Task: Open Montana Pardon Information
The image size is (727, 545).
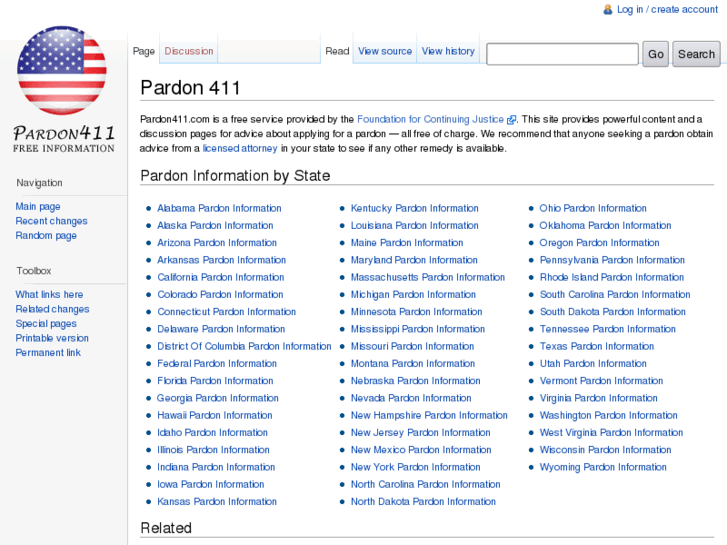Action: point(413,364)
